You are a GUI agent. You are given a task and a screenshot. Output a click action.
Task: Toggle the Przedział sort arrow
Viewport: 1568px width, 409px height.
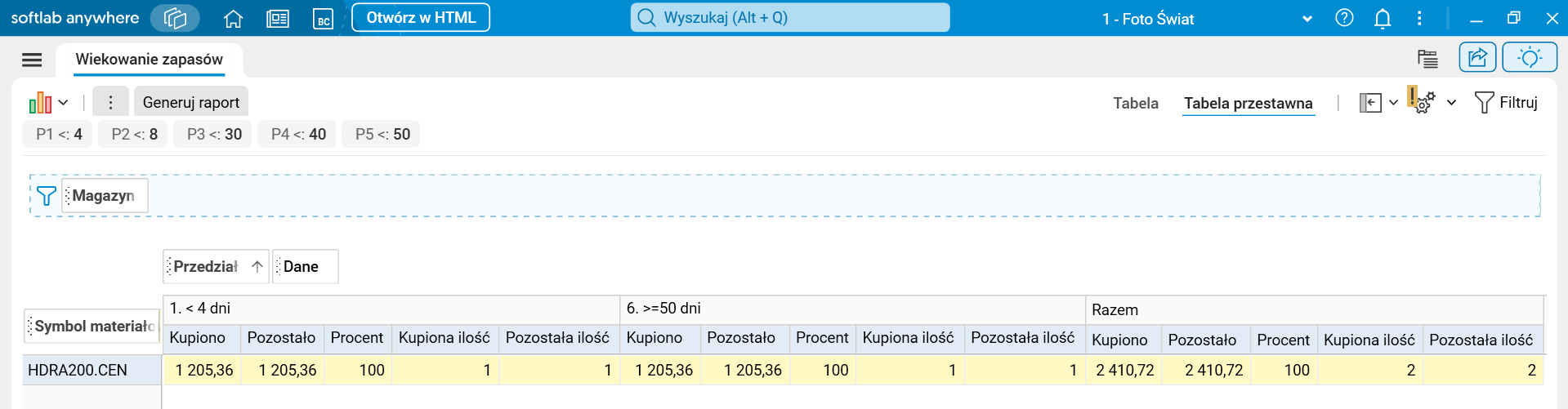click(x=257, y=266)
